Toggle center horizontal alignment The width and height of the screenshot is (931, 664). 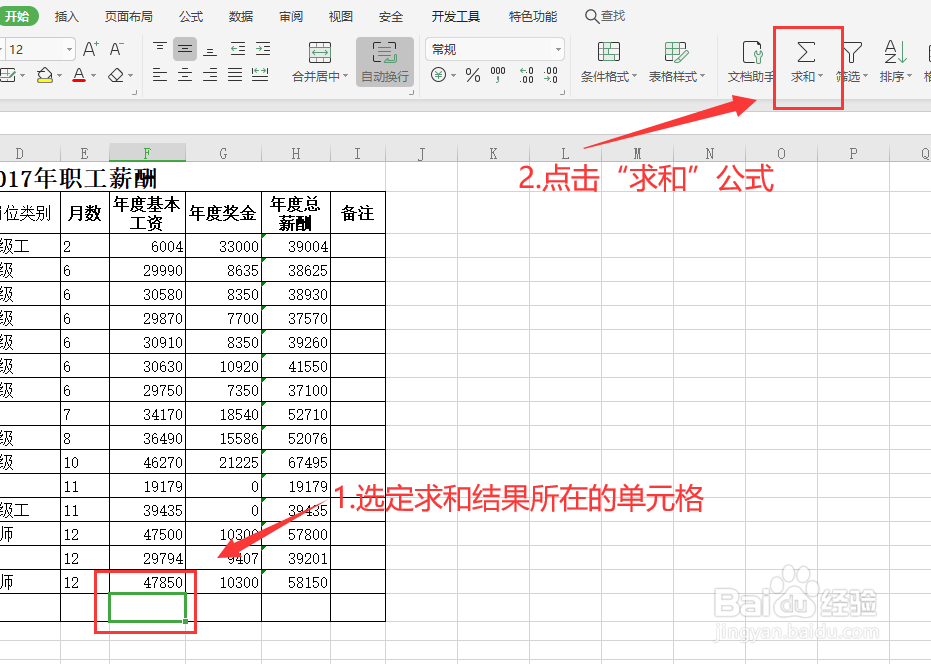pos(185,73)
